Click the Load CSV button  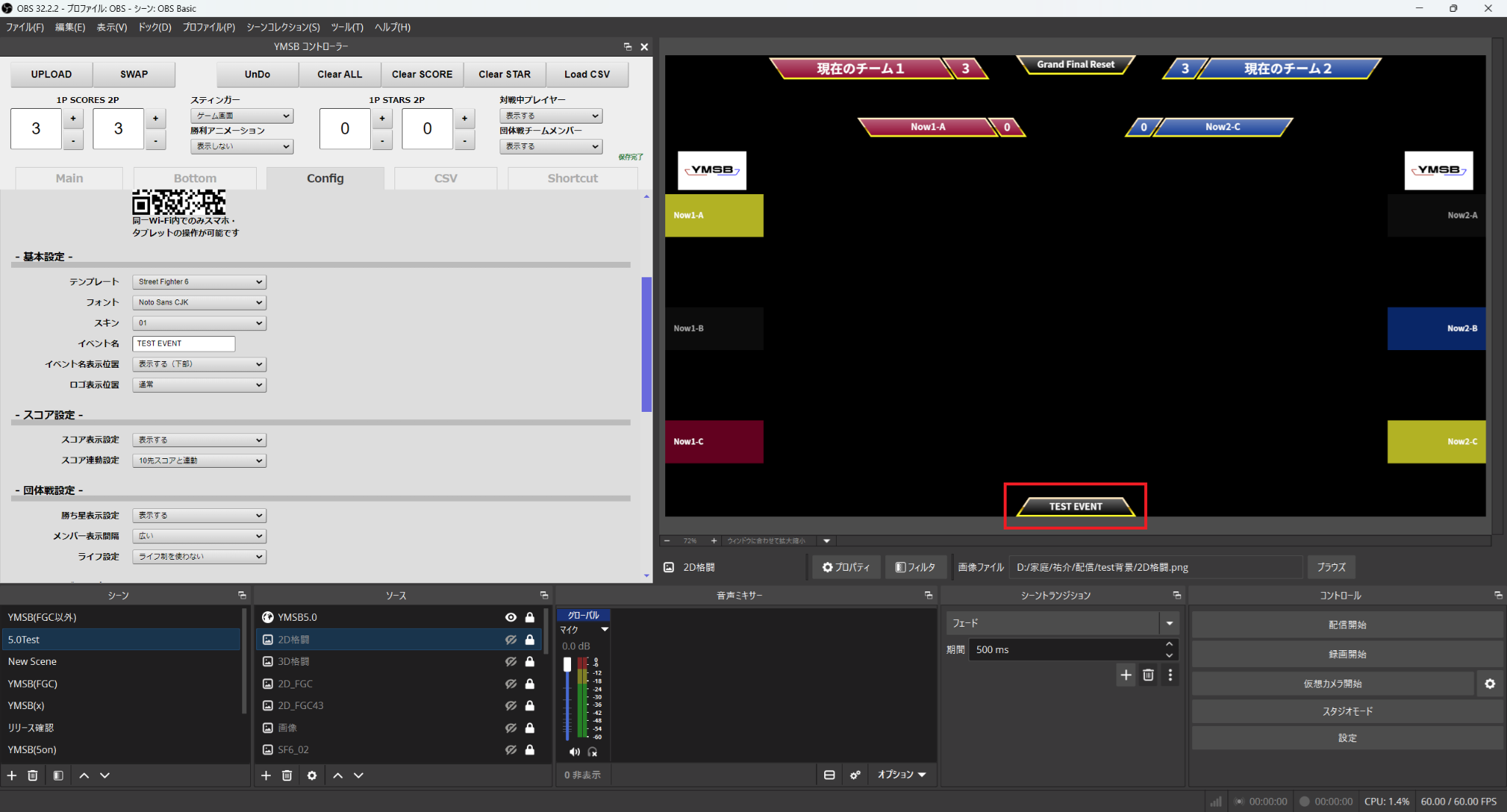(x=587, y=74)
